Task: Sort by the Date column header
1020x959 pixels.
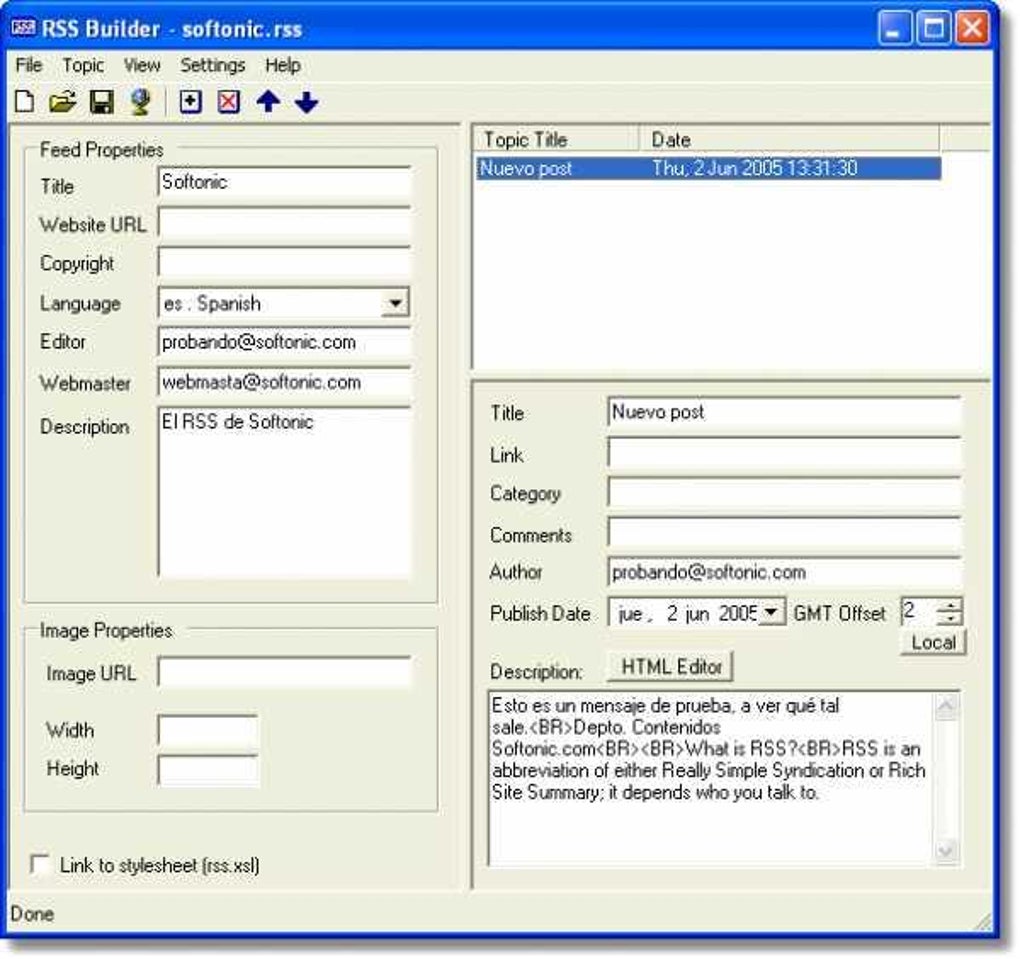Action: tap(789, 139)
